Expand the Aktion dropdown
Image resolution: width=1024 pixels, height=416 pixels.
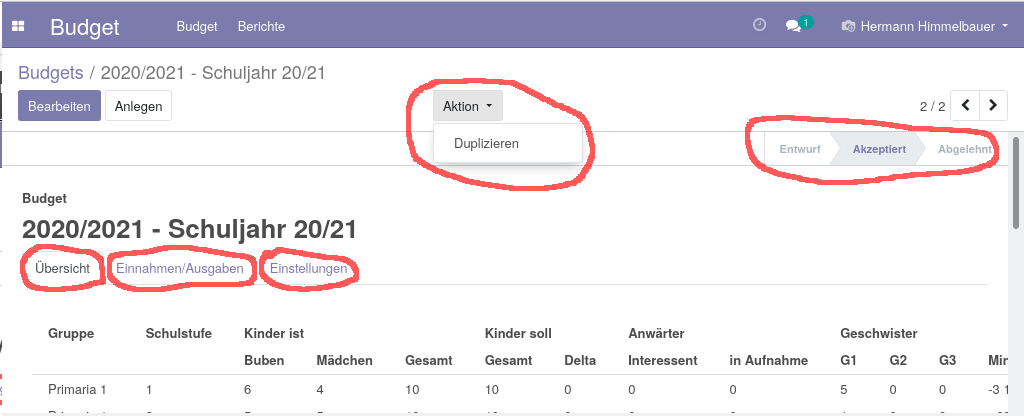468,106
